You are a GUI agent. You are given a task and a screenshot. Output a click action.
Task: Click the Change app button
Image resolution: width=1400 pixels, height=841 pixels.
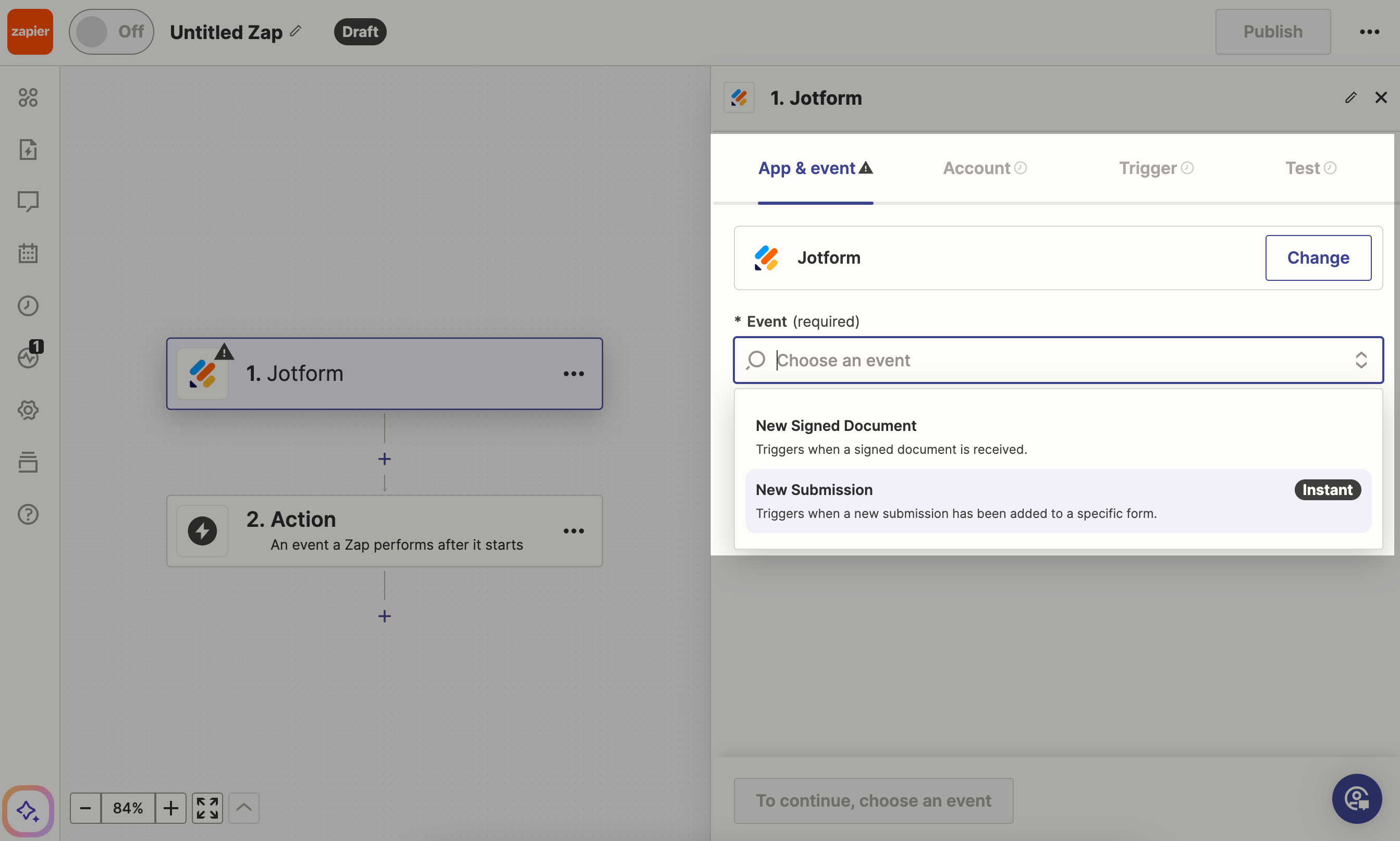[1318, 258]
